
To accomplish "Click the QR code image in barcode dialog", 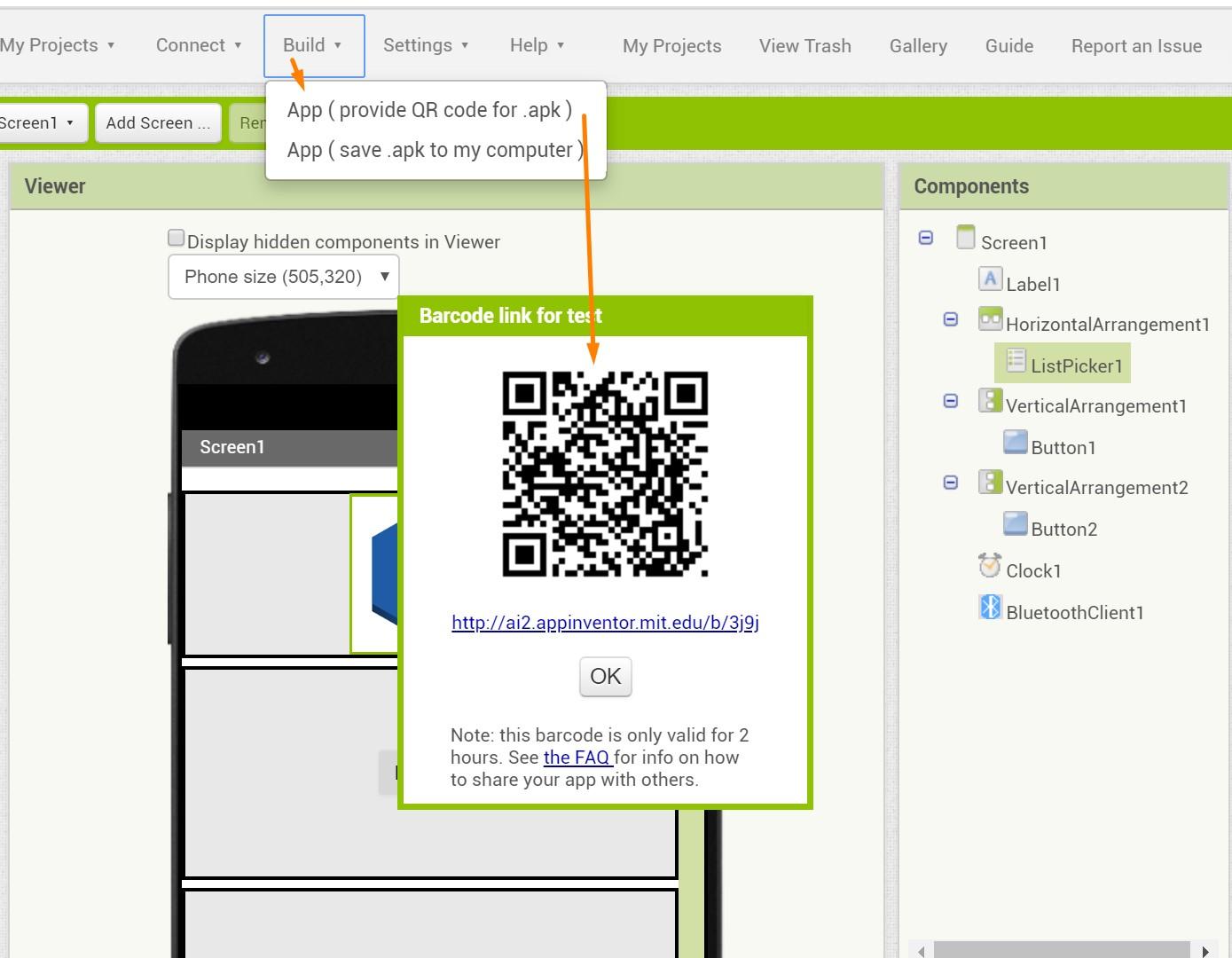I will [605, 474].
